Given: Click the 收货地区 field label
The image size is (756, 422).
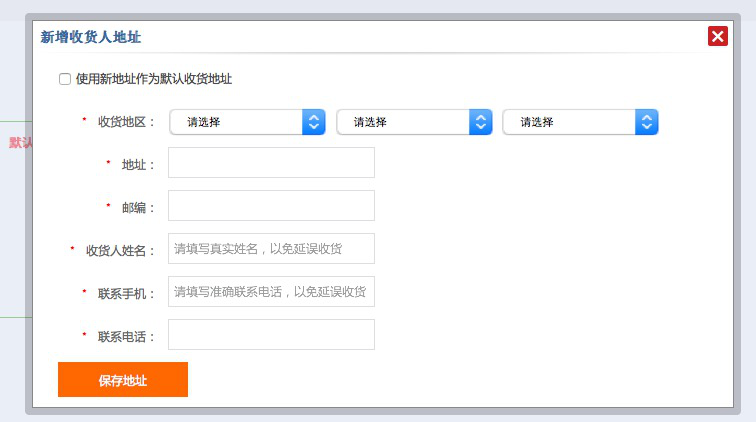Looking at the screenshot, I should 127,122.
